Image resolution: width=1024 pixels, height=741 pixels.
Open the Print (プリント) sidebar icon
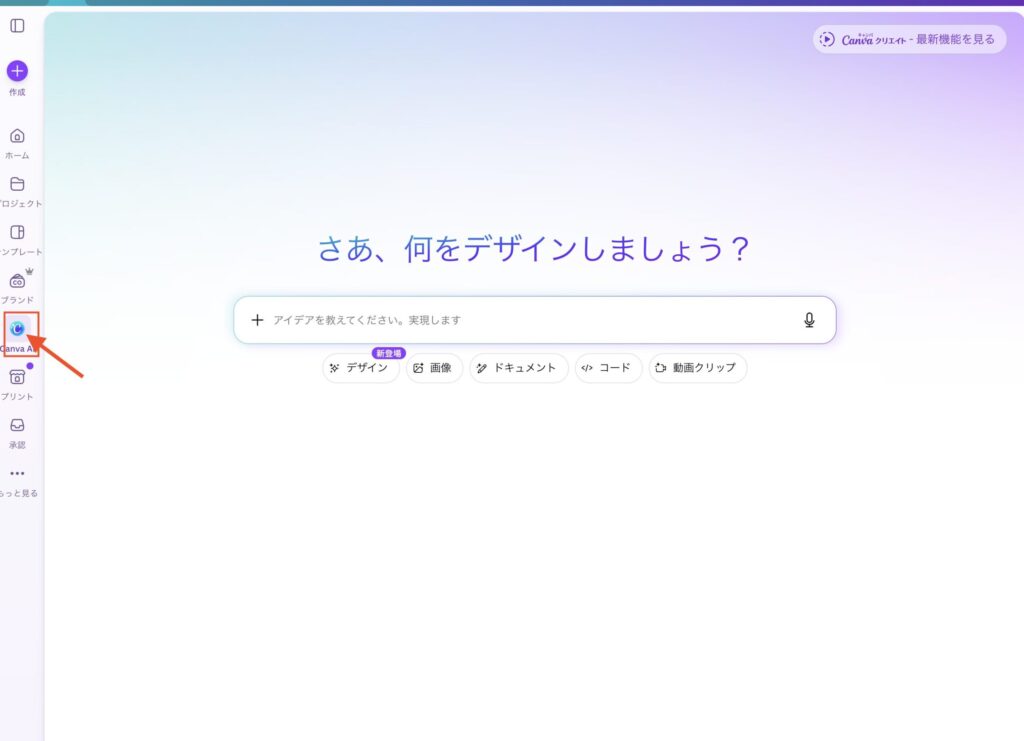pos(17,377)
